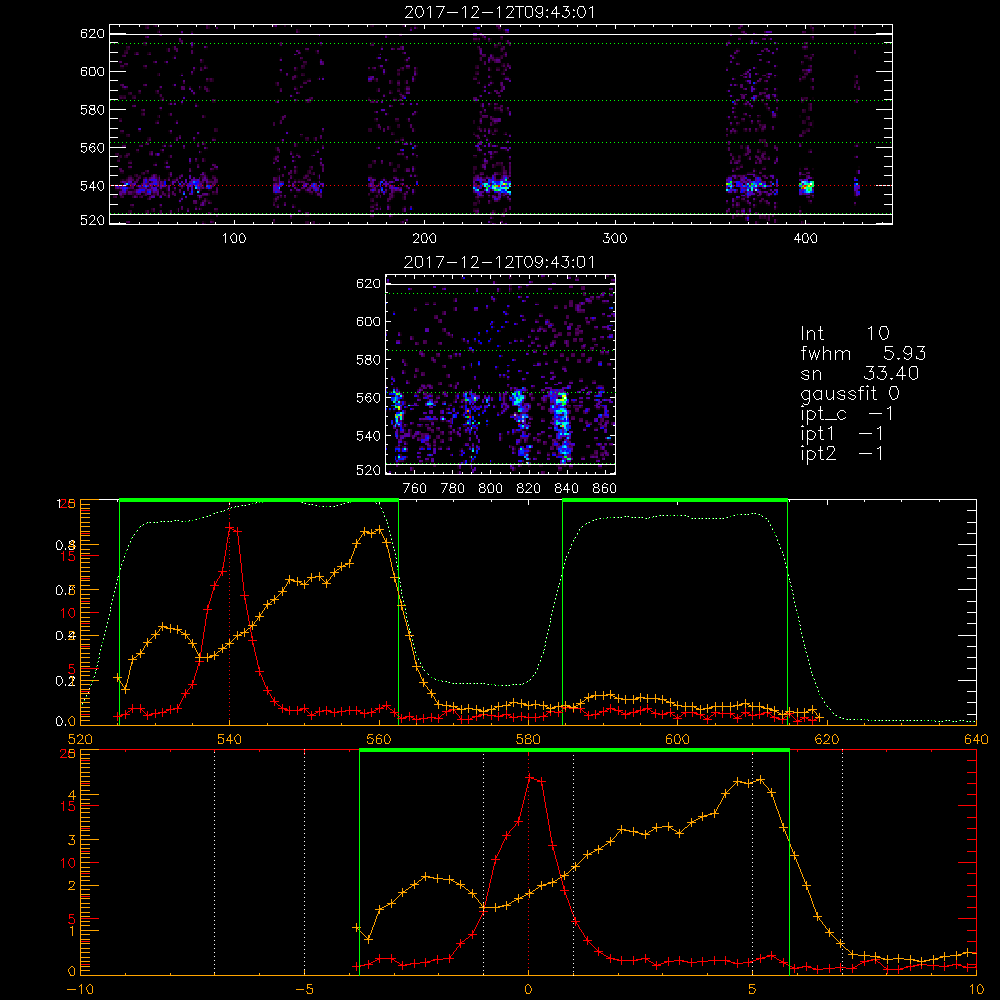Image resolution: width=1000 pixels, height=1000 pixels.
Task: Click x-axis label 400 on the wide spectrogram
Action: click(x=805, y=239)
